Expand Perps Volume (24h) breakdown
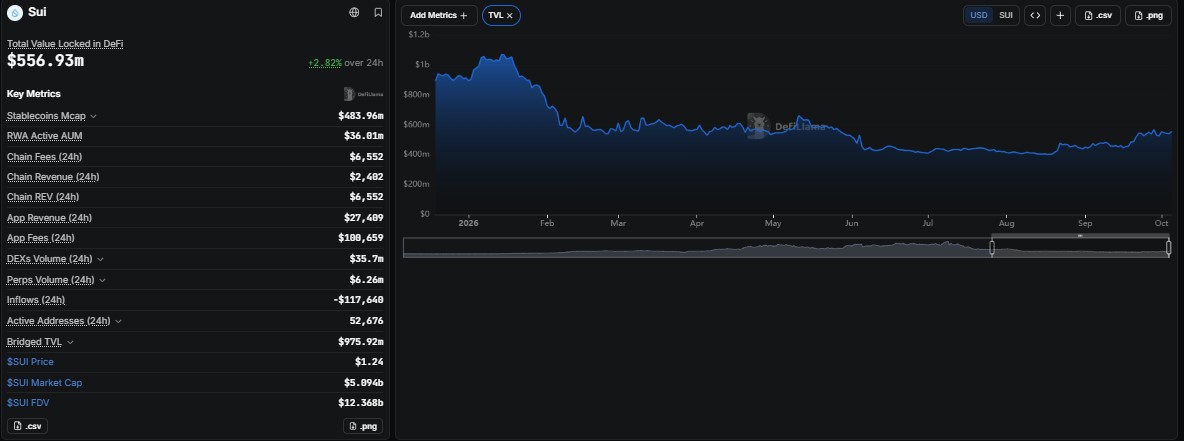 click(102, 280)
